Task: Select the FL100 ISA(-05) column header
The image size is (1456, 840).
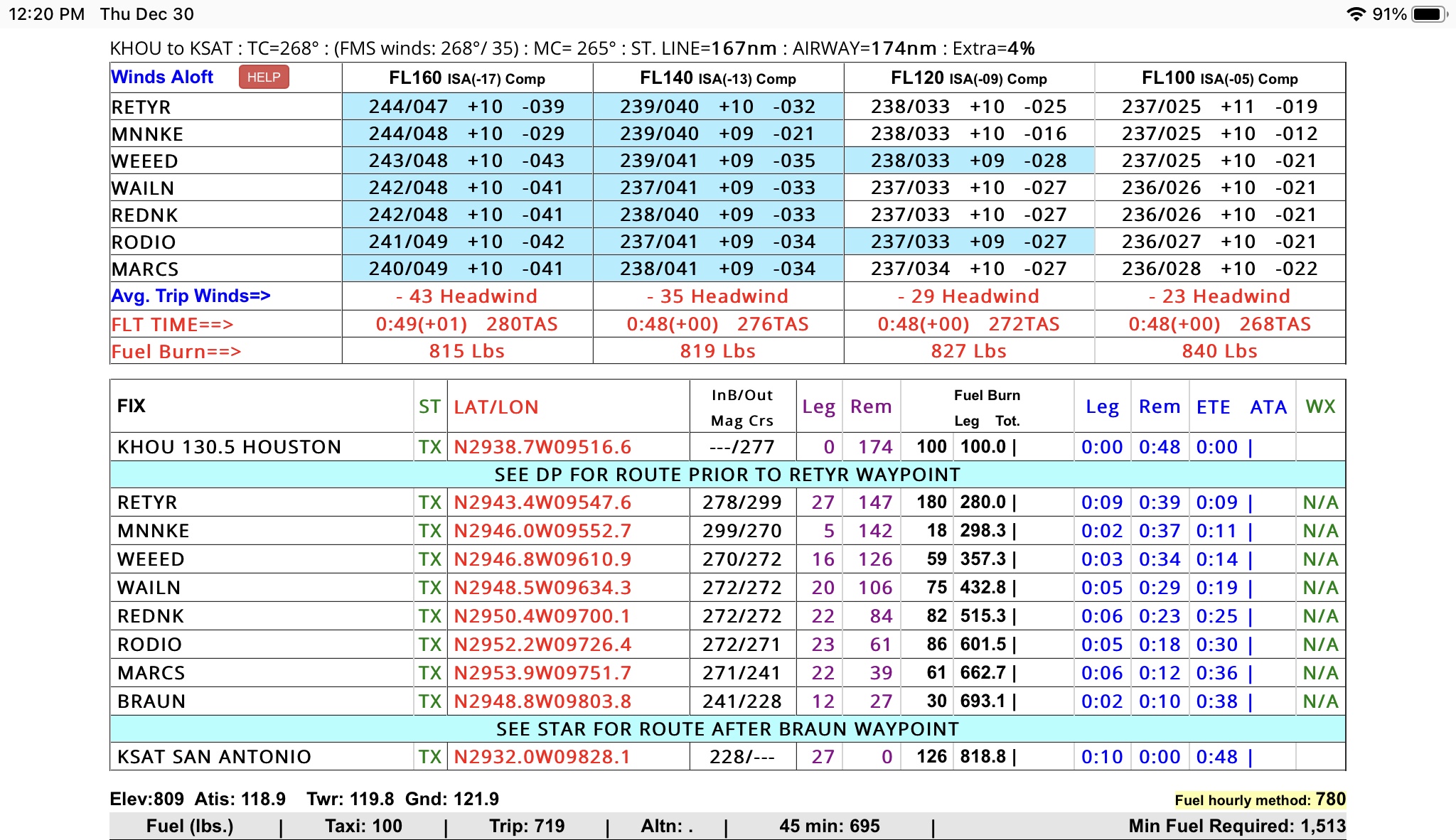Action: click(1220, 77)
